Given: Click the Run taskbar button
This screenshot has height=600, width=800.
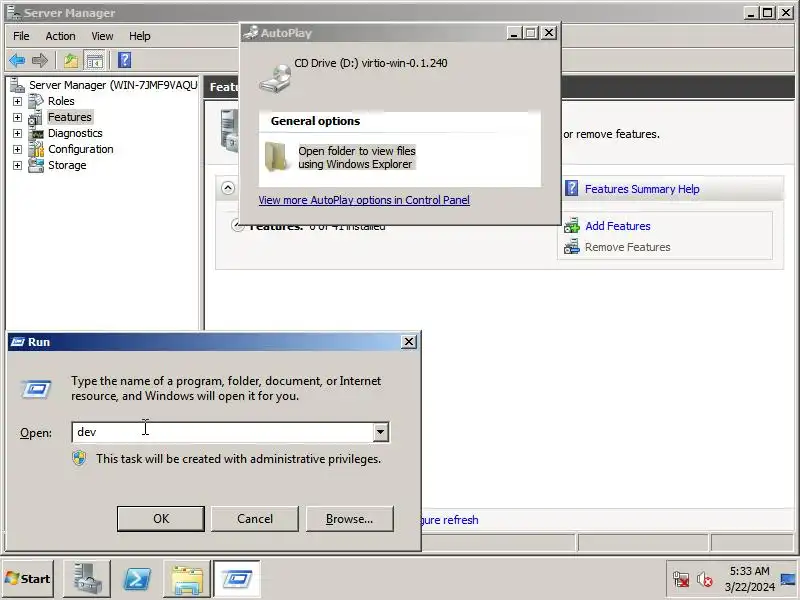Looking at the screenshot, I should tap(237, 579).
